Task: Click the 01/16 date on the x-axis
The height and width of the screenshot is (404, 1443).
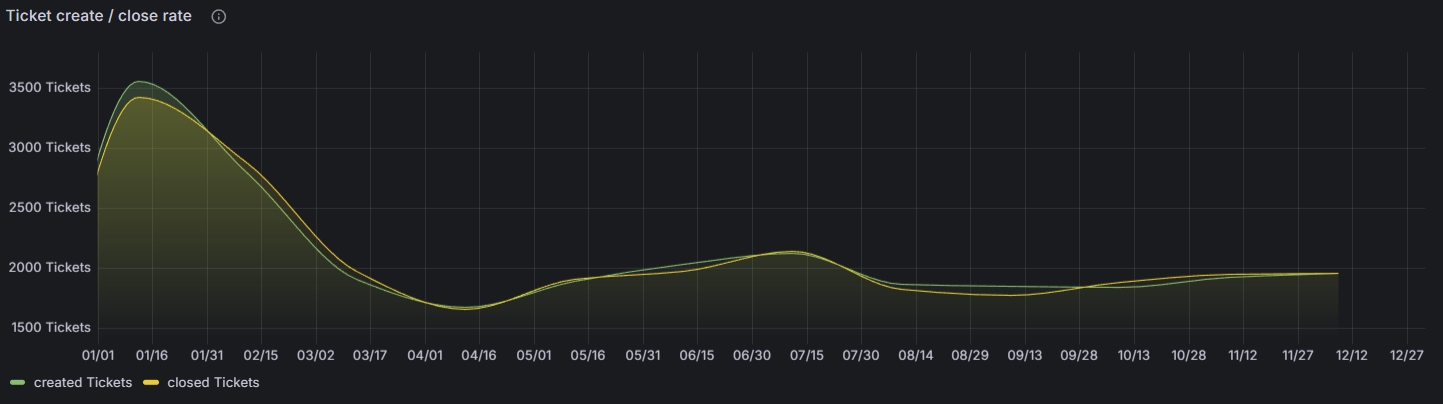Action: (152, 355)
